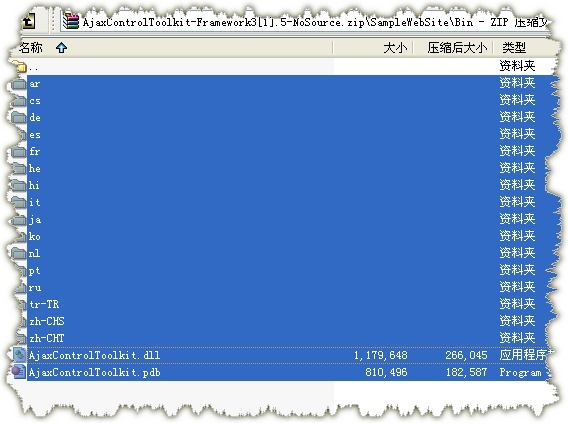Image resolution: width=568 pixels, height=423 pixels.
Task: Click the folder icon next to "ja"
Action: pos(18,220)
